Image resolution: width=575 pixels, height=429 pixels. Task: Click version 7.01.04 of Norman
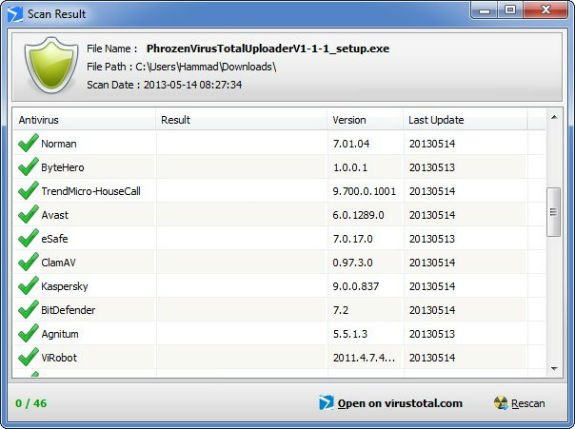(x=351, y=144)
